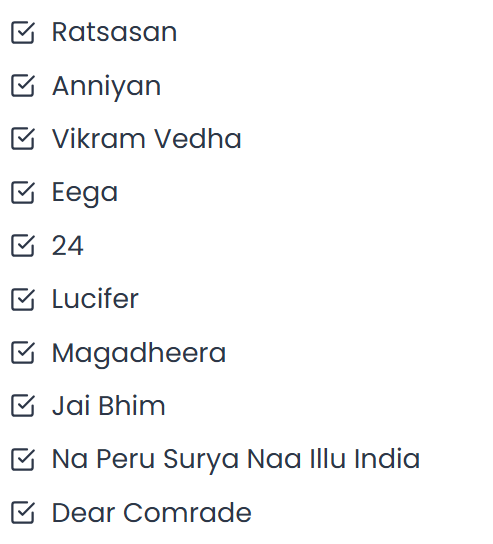
Task: Open the Dear Comrade list entry
Action: pos(152,512)
